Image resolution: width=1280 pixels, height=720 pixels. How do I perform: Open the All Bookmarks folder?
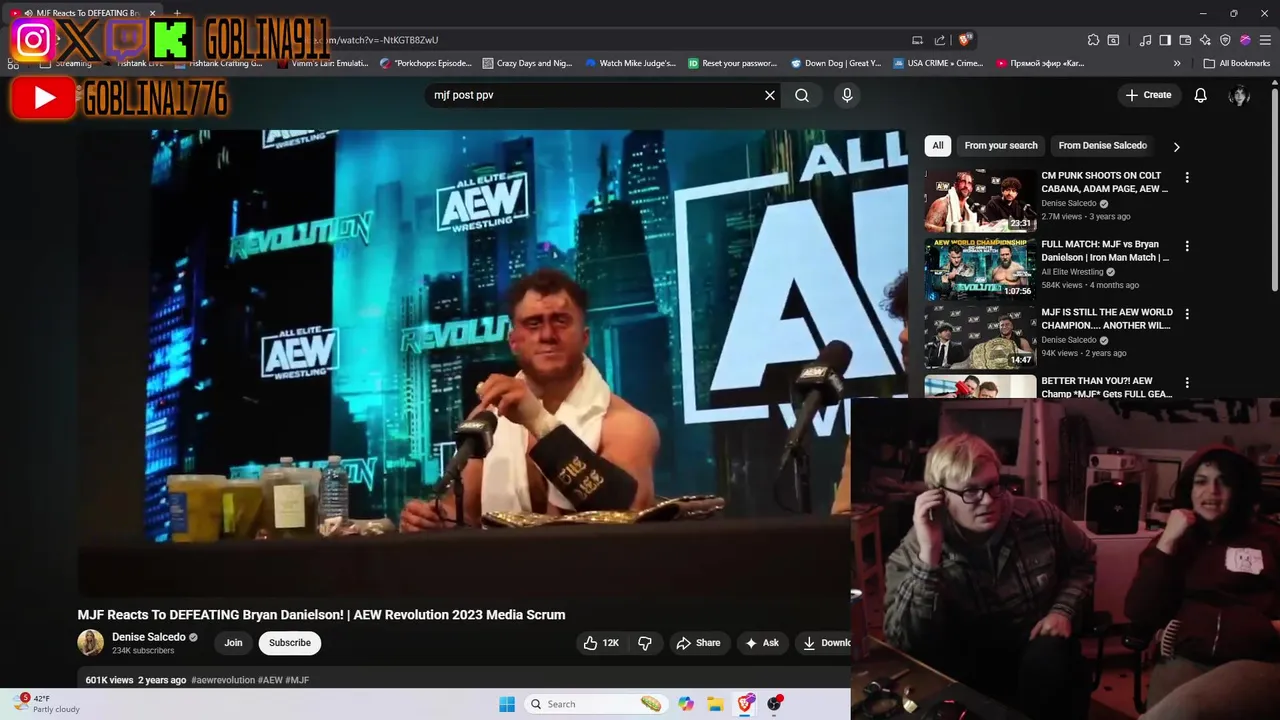point(1237,63)
